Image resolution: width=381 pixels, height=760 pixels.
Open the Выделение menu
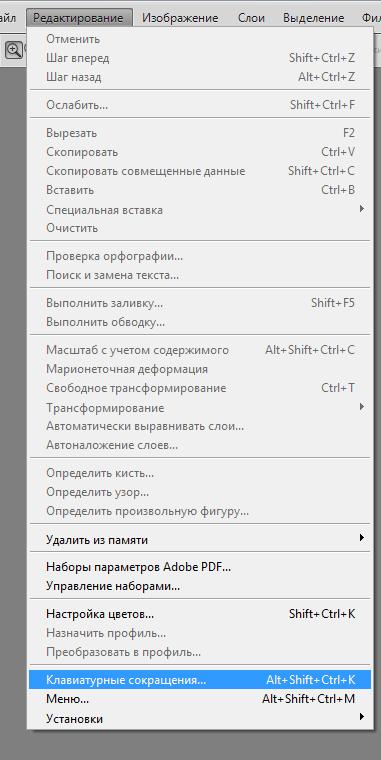pos(314,18)
